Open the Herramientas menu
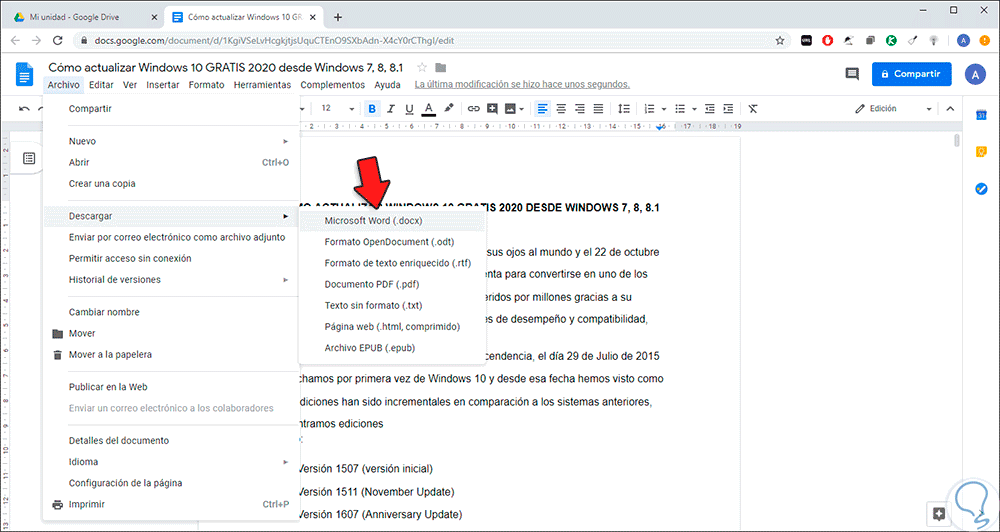Image resolution: width=1000 pixels, height=532 pixels. [262, 84]
